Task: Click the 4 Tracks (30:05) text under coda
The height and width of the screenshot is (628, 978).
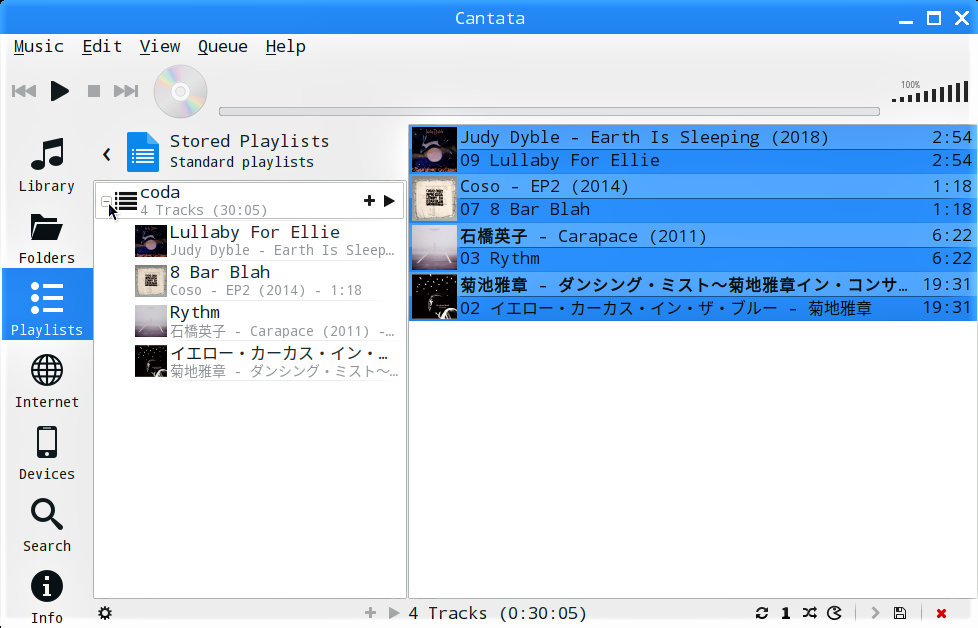Action: pos(203,210)
